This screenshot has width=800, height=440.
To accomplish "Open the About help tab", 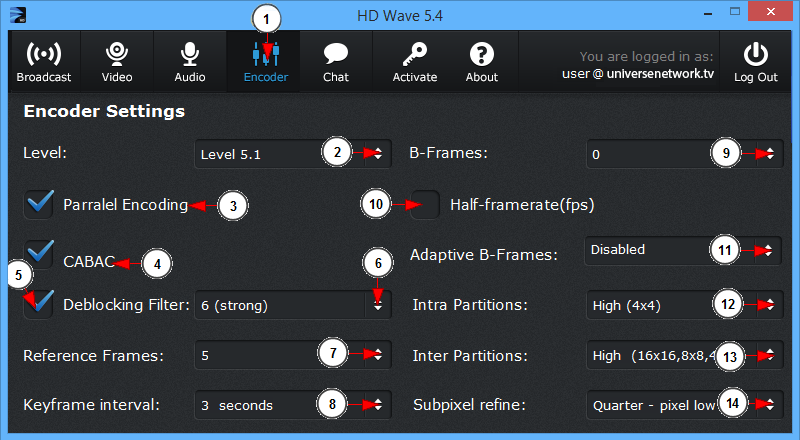I will click(482, 62).
